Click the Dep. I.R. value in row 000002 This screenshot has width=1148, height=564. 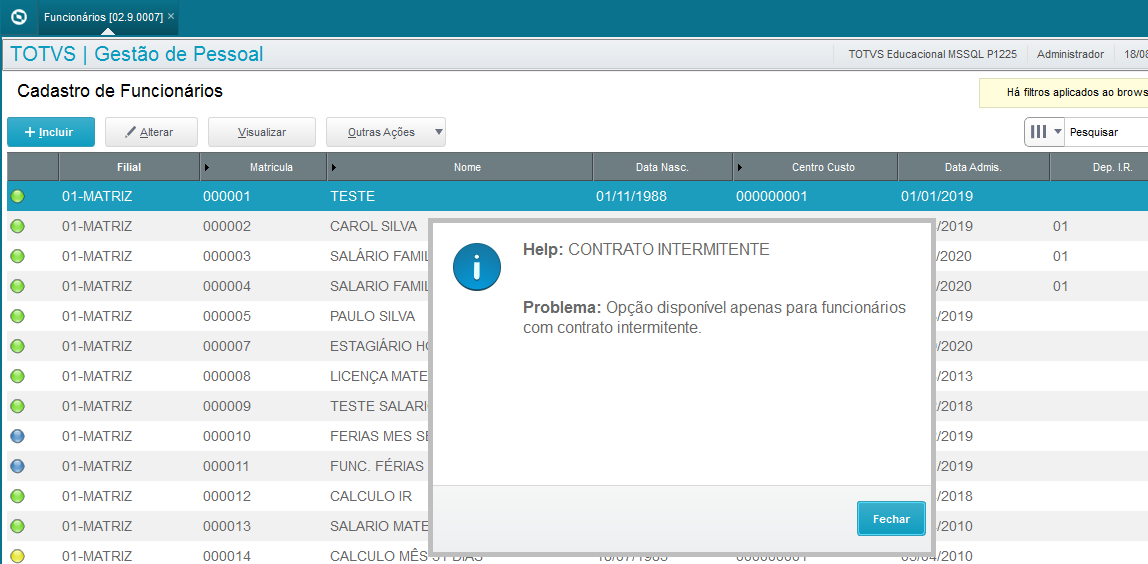coord(1060,226)
